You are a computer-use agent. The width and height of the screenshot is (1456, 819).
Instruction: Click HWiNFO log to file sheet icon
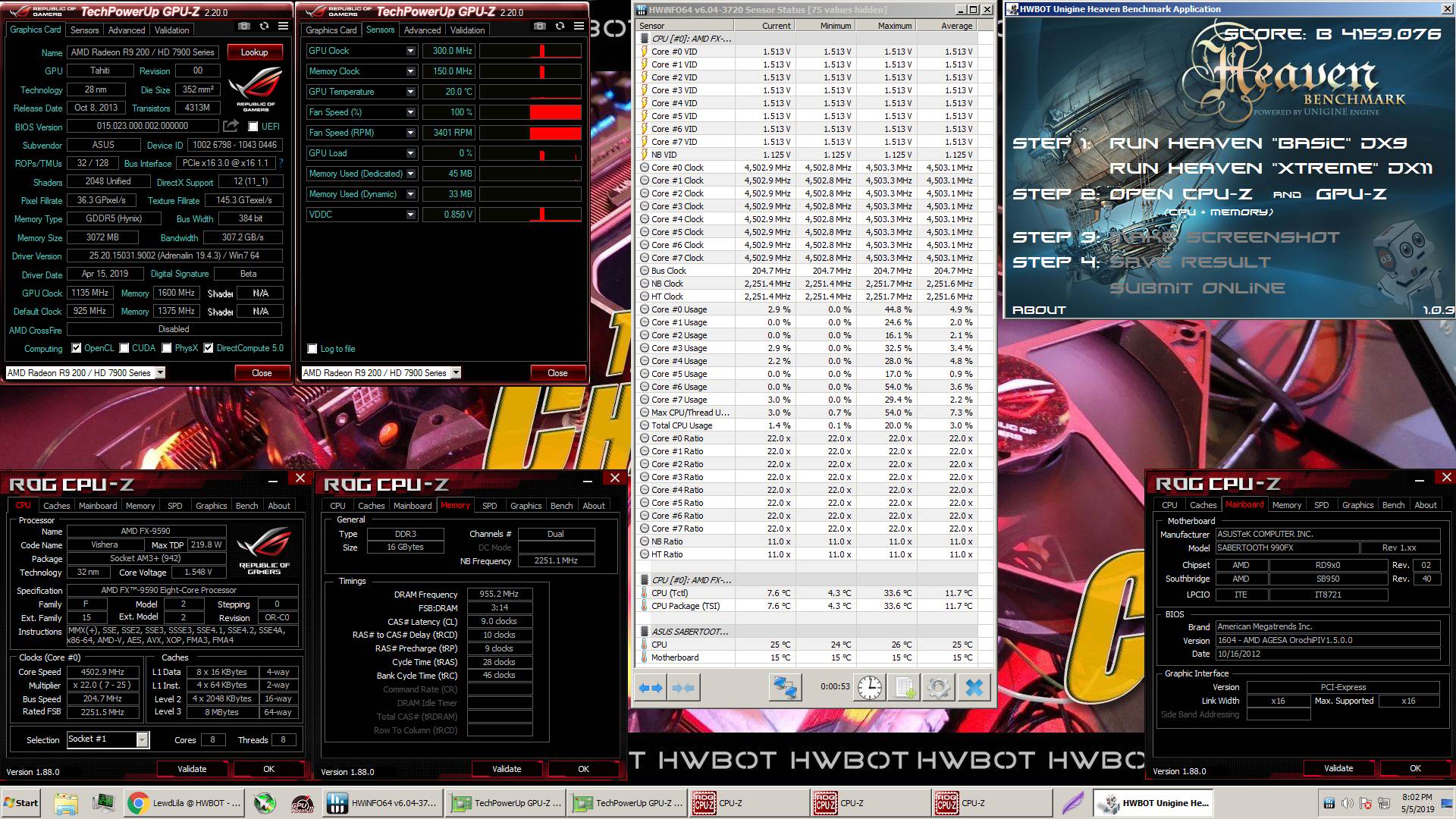click(x=904, y=687)
